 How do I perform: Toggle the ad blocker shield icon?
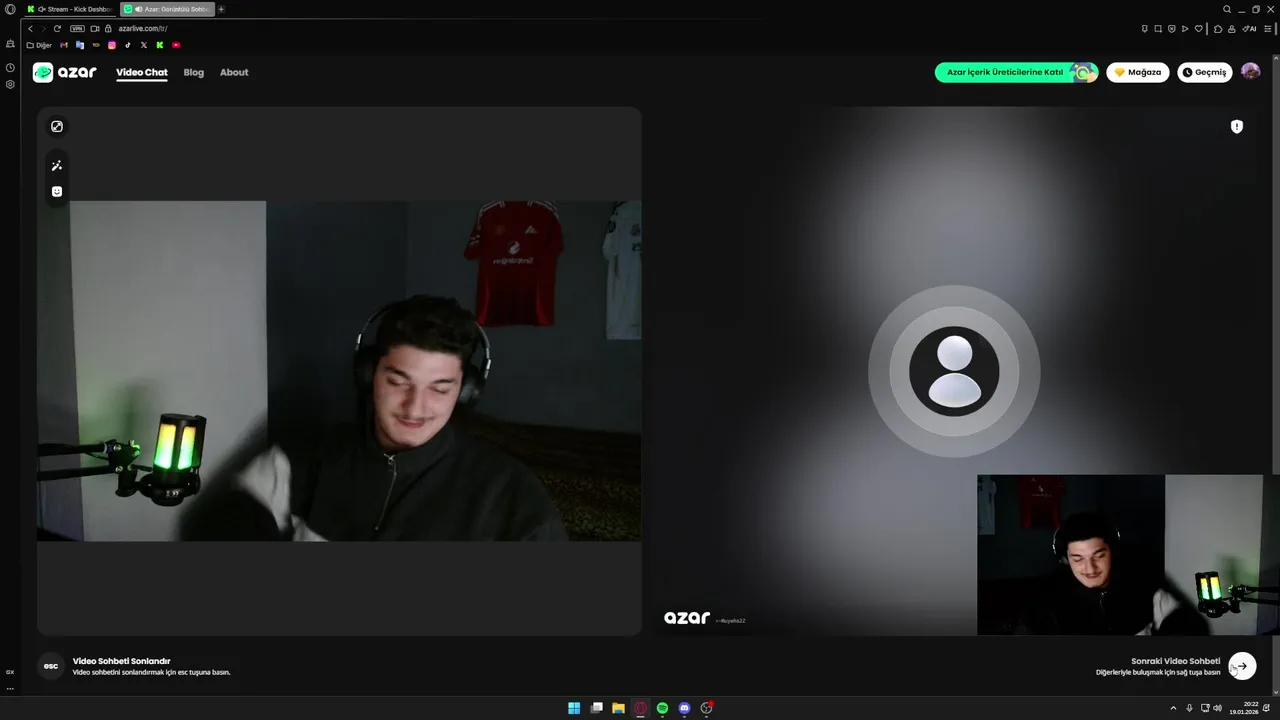tap(1172, 29)
